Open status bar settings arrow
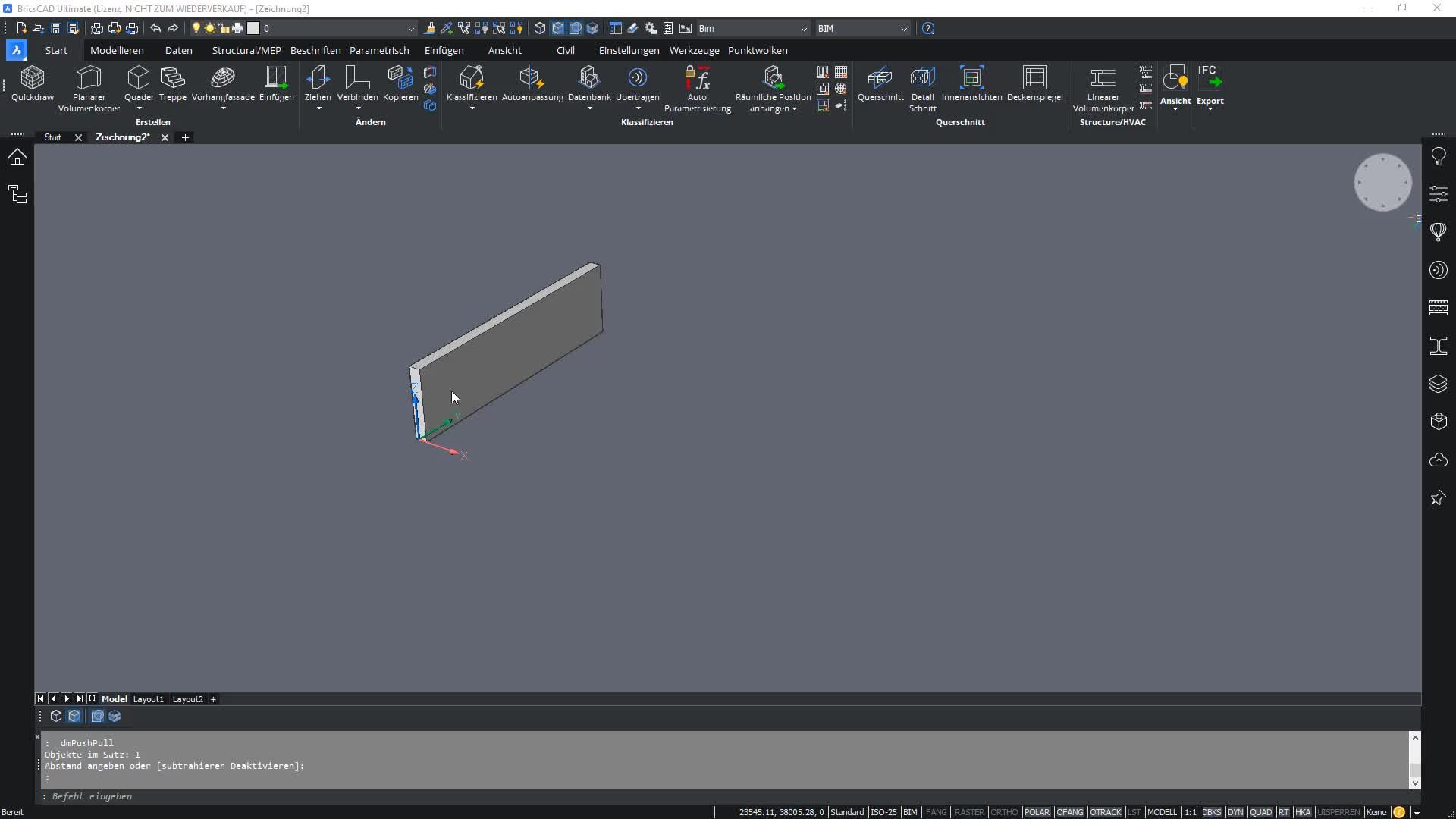1456x819 pixels. (x=1416, y=812)
